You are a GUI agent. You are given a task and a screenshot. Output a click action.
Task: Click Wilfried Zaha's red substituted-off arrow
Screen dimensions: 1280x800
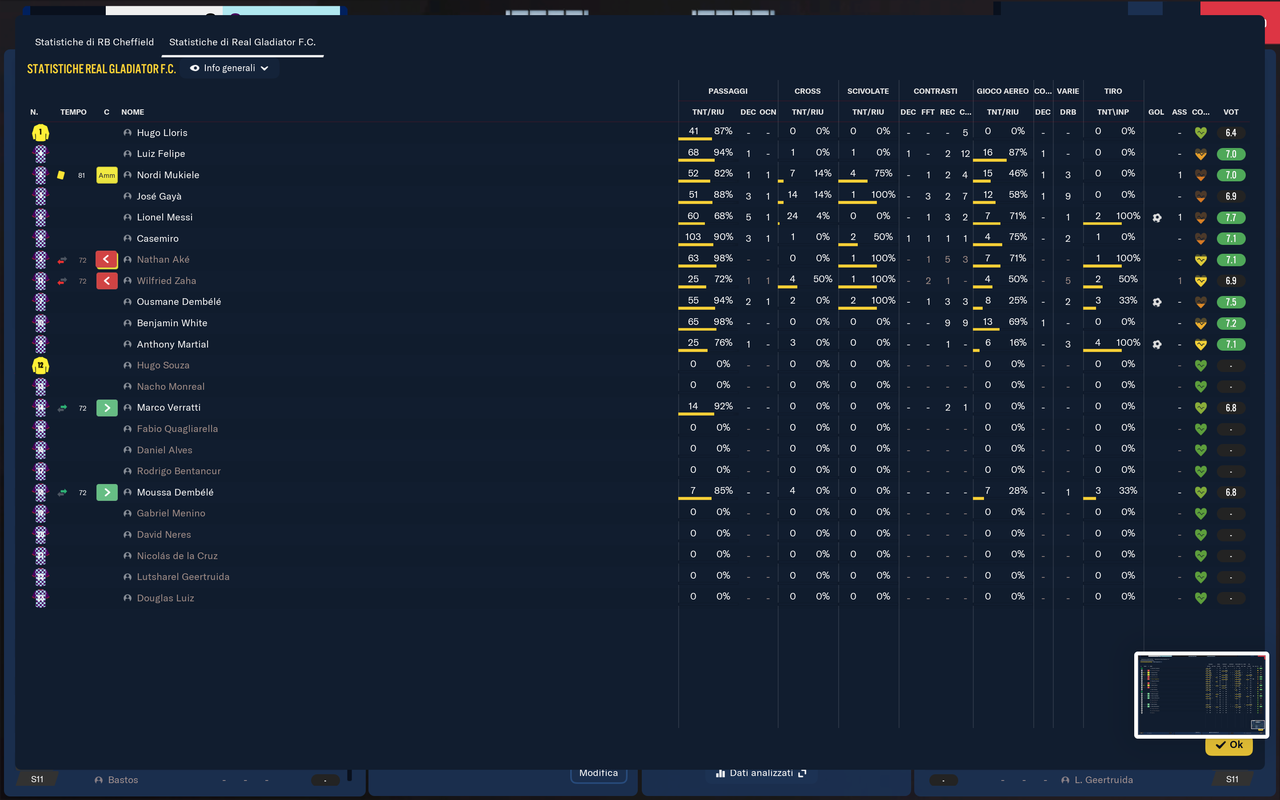[107, 281]
